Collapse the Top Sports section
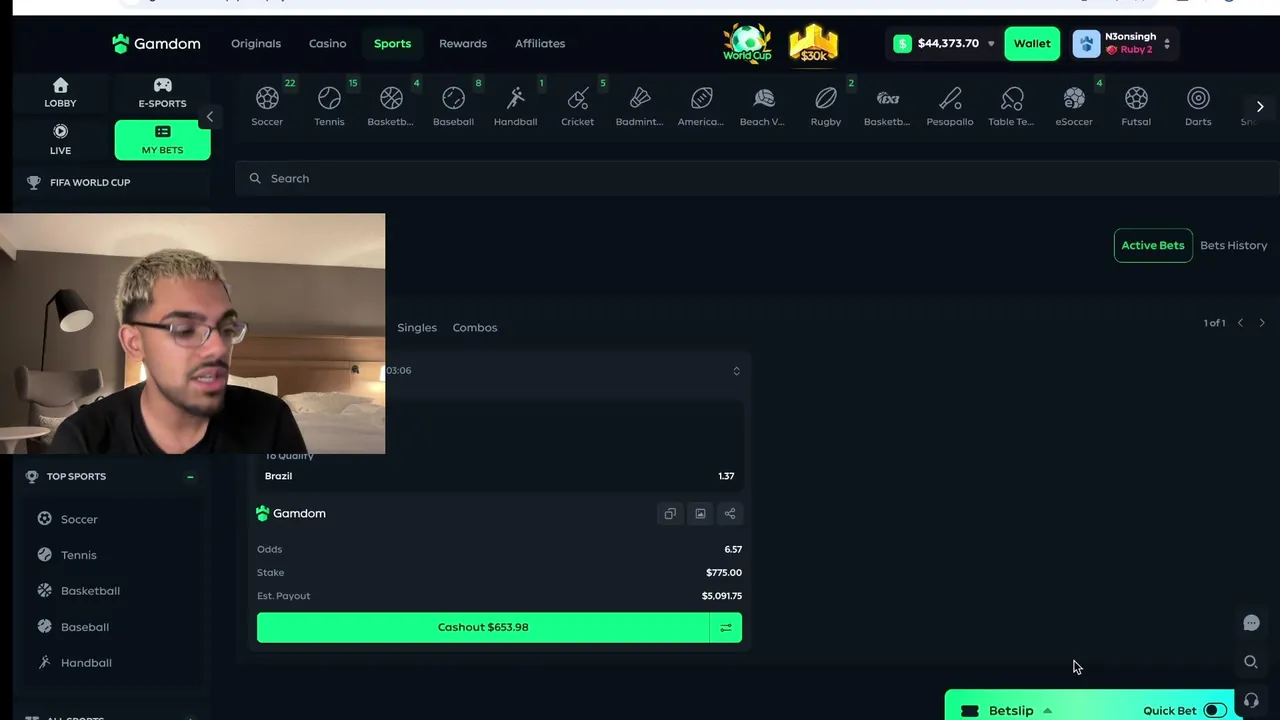The height and width of the screenshot is (720, 1280). point(190,477)
